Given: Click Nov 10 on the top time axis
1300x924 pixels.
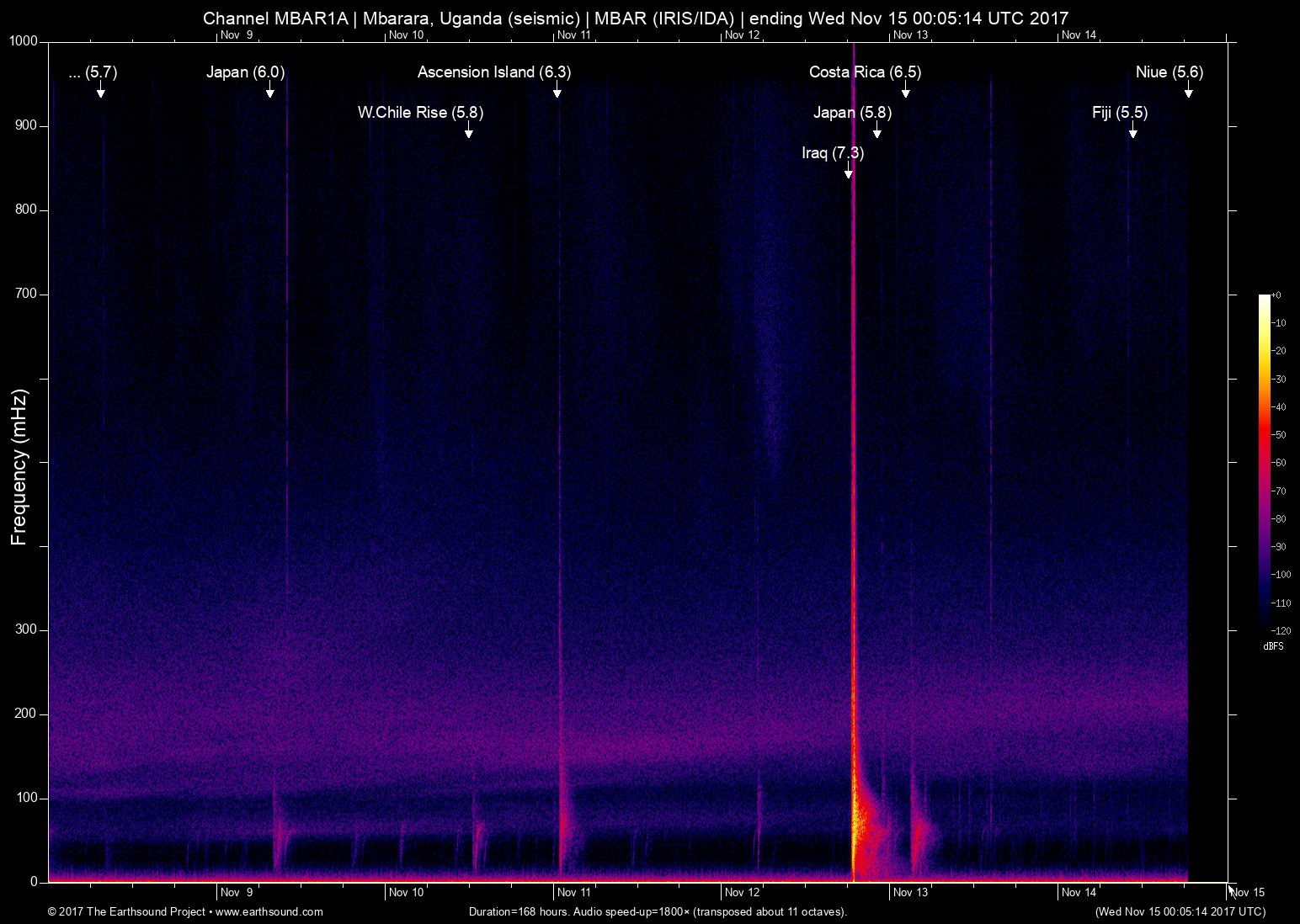Looking at the screenshot, I should (406, 35).
